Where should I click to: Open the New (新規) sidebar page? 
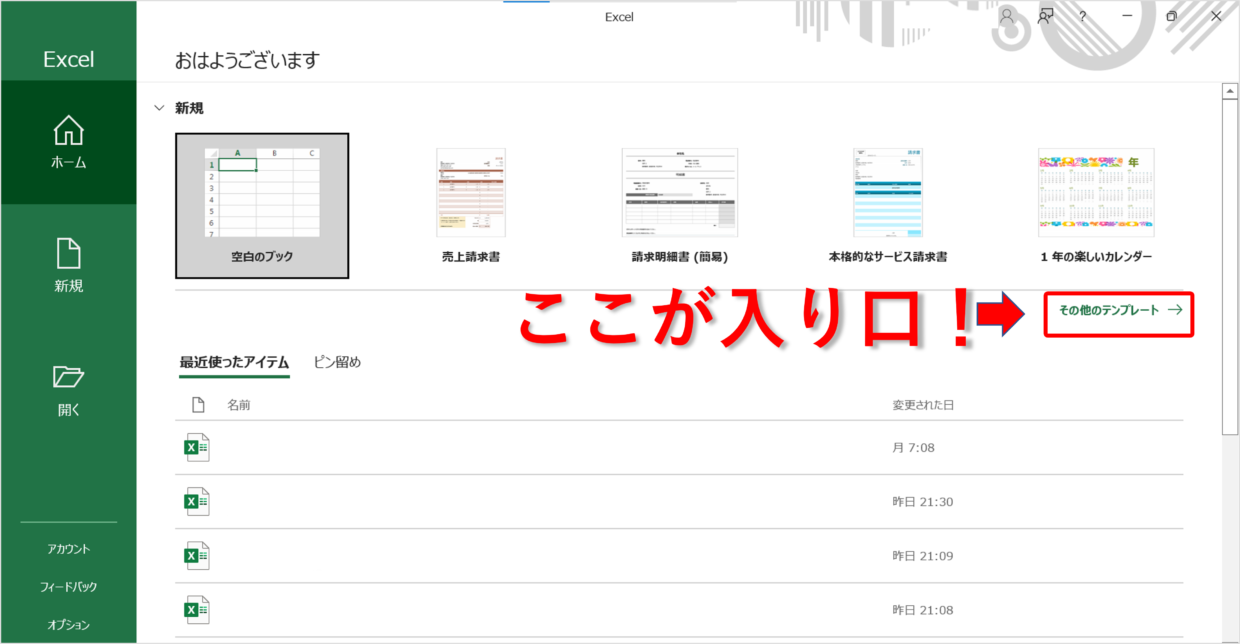pos(69,266)
